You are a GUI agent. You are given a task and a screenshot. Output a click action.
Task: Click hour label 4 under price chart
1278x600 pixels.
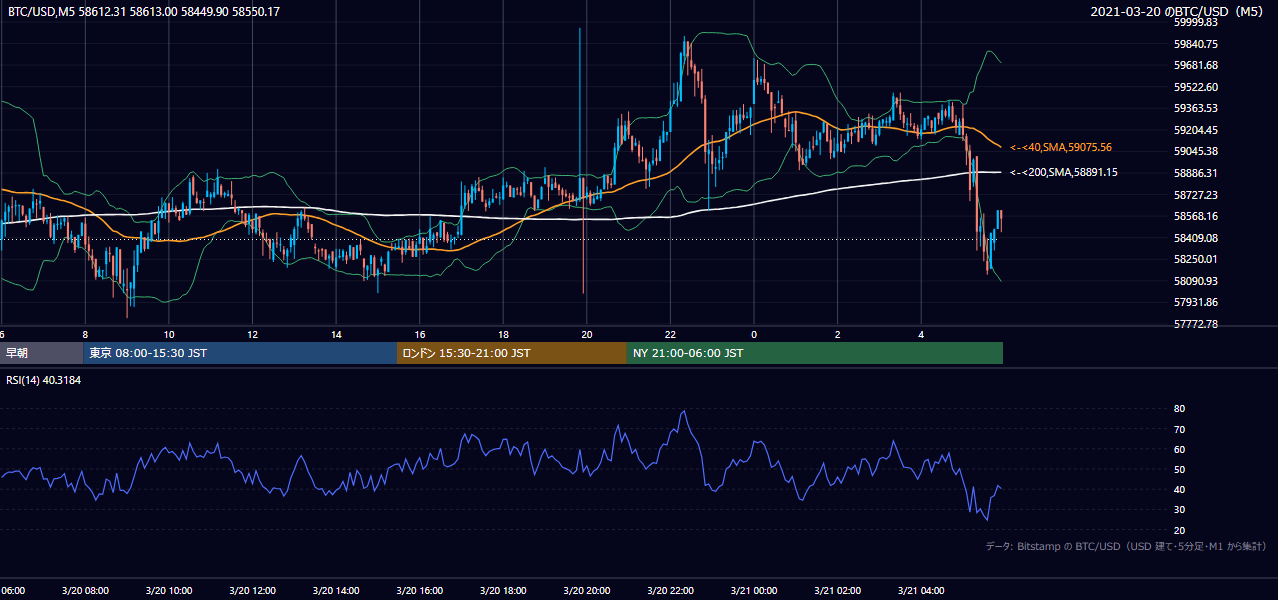(x=921, y=335)
